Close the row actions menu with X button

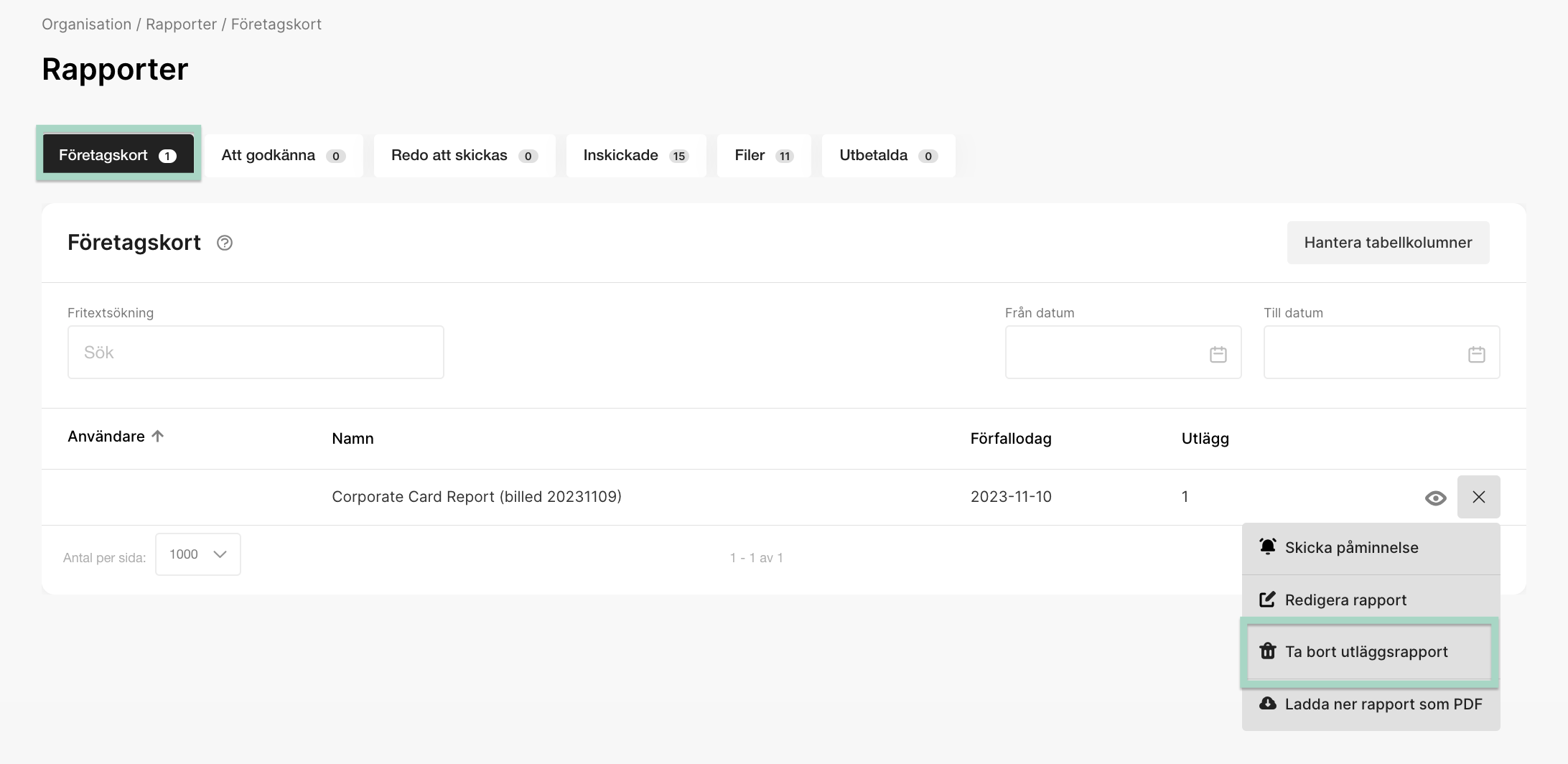1478,497
